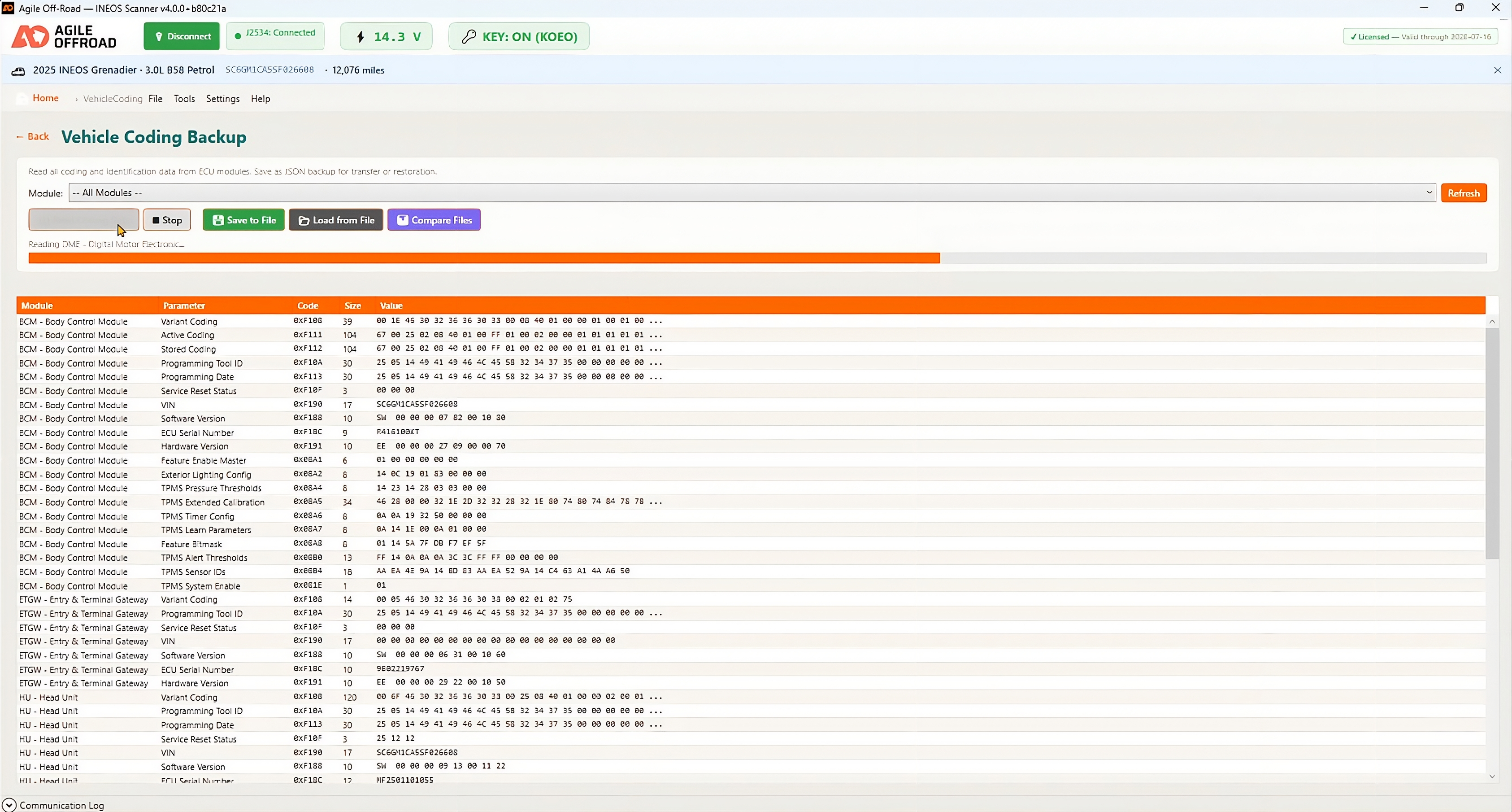The image size is (1512, 812).
Task: Refresh the module list
Action: coord(1464,193)
